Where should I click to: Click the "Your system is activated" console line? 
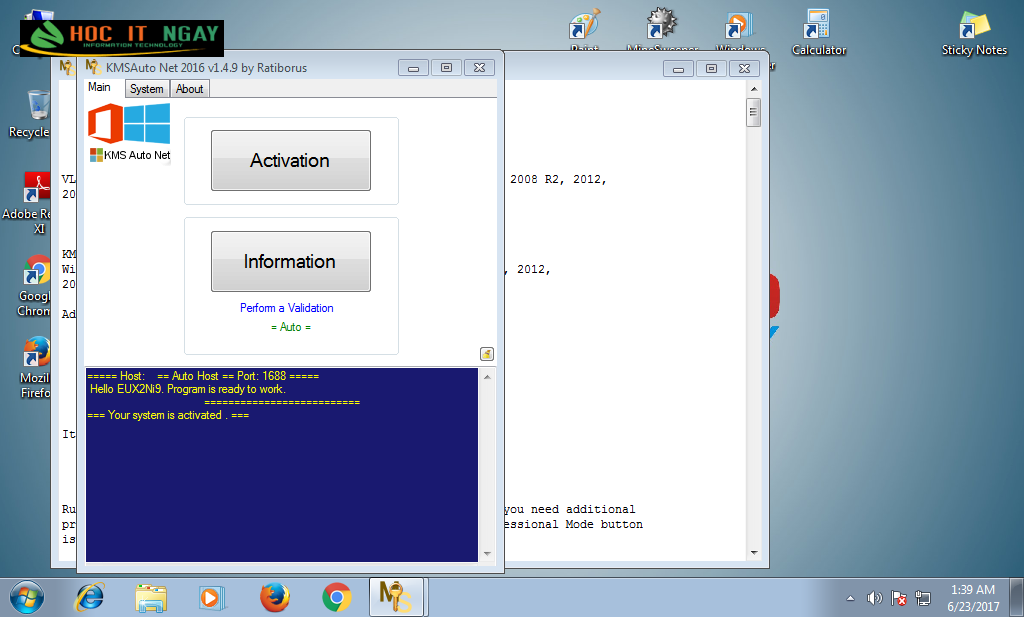pyautogui.click(x=168, y=415)
